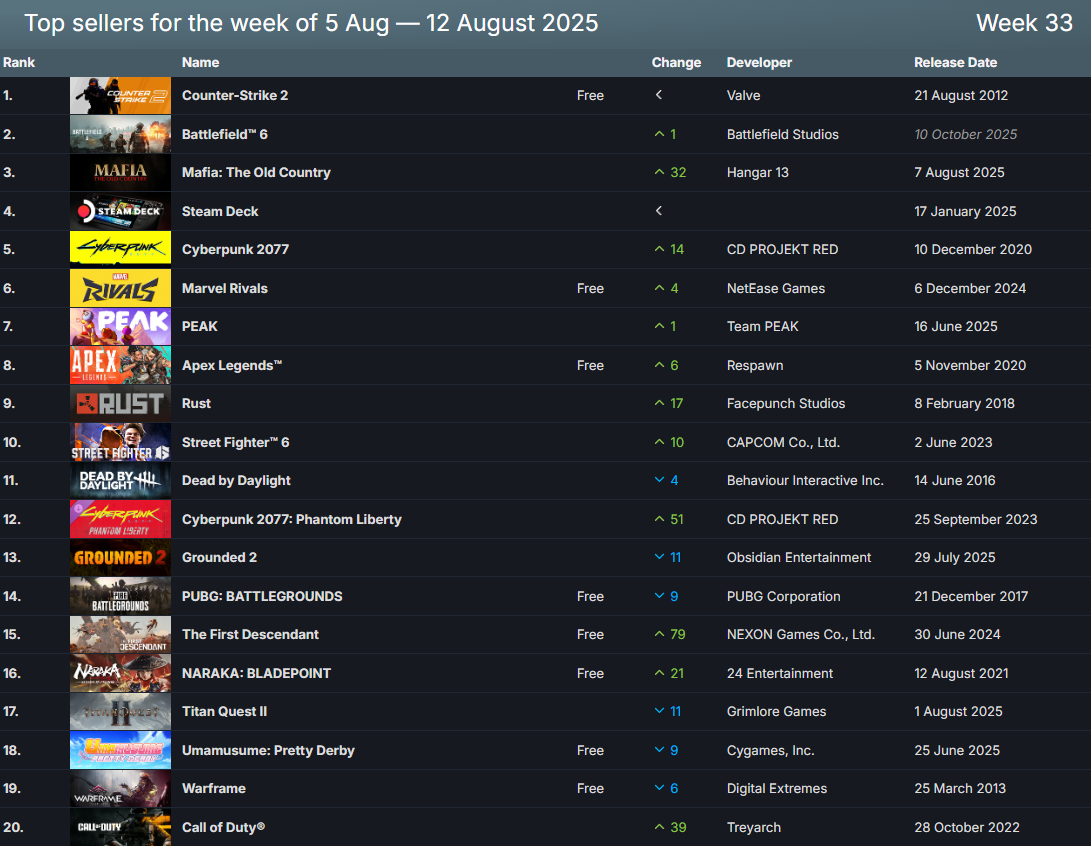Click the Rank column header
Viewport: 1091px width, 846px height.
click(x=19, y=63)
